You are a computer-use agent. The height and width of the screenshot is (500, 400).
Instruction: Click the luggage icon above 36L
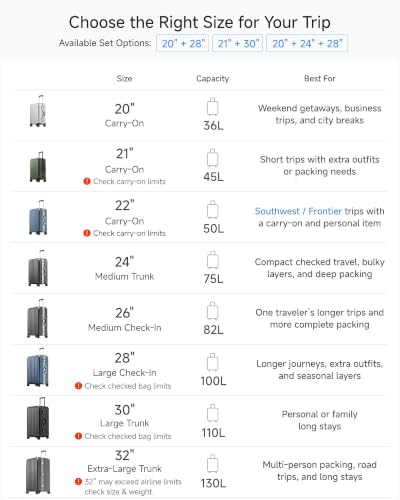pos(213,107)
